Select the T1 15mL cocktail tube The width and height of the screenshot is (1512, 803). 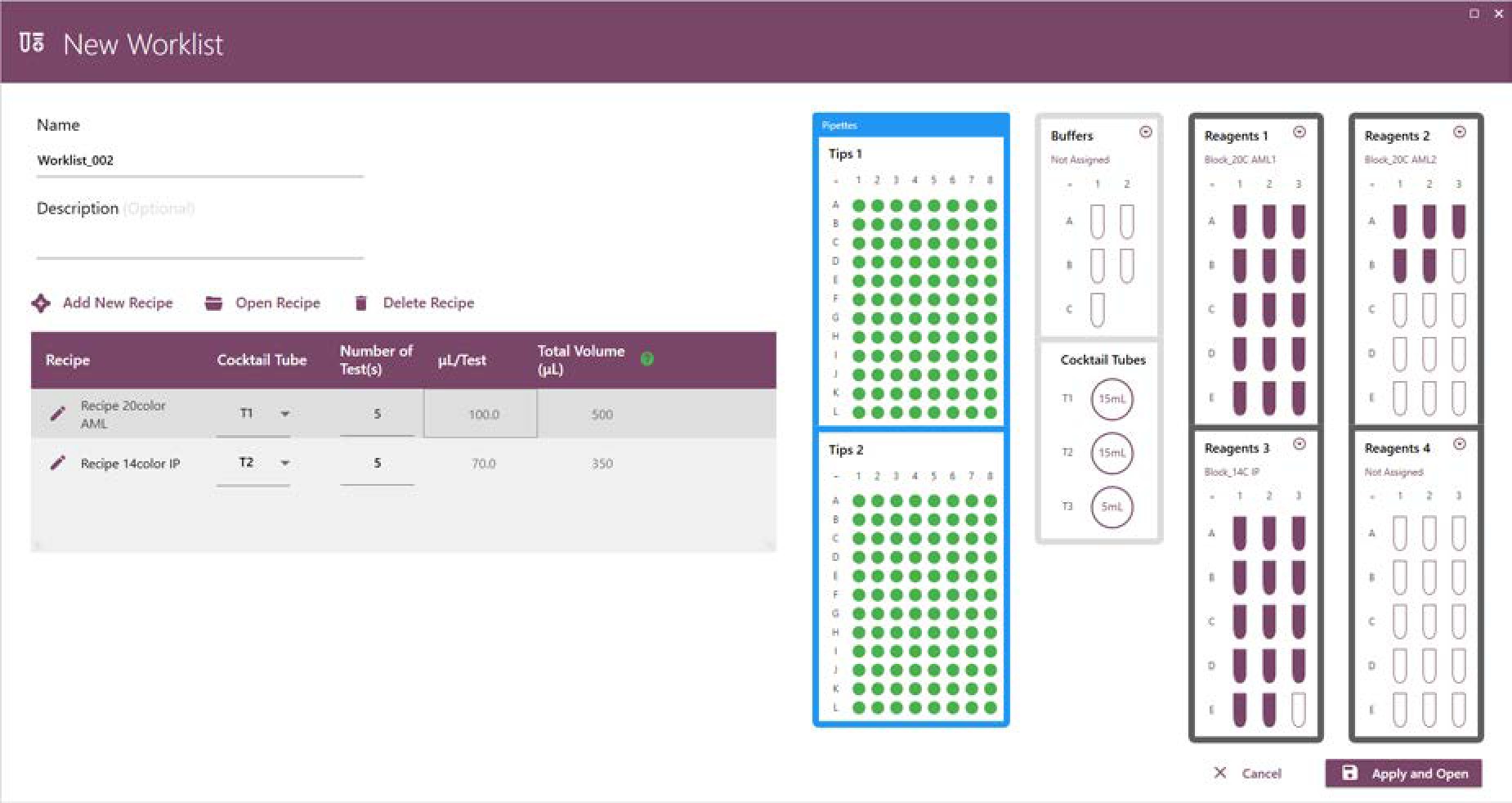pos(1112,399)
